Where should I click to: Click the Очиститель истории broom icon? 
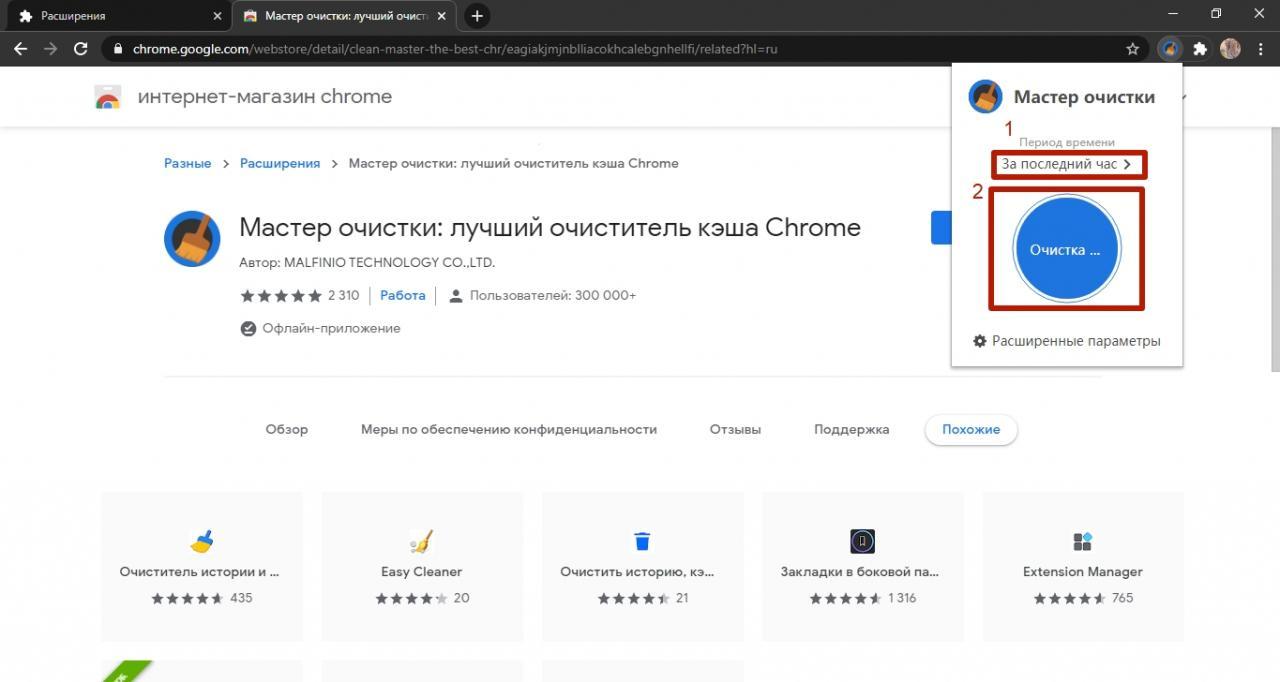tap(201, 541)
